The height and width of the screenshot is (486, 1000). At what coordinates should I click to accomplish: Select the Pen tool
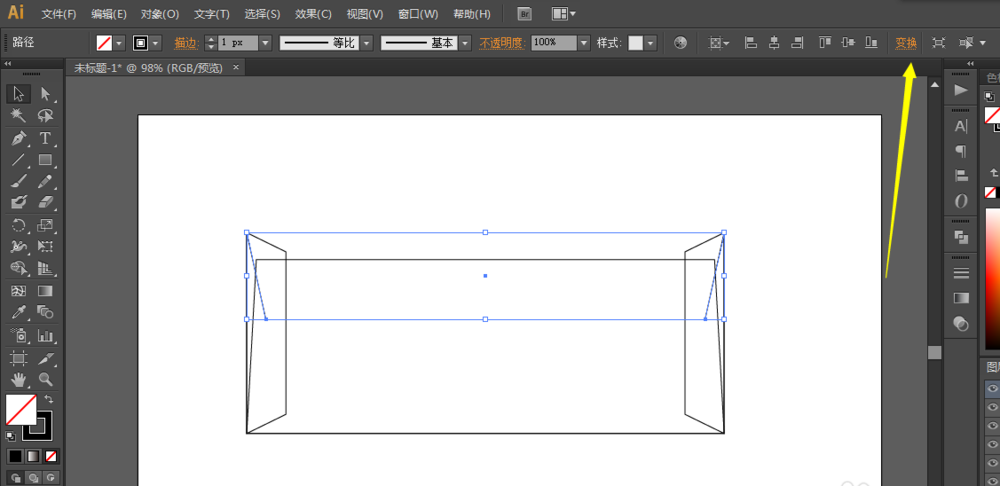[18, 138]
